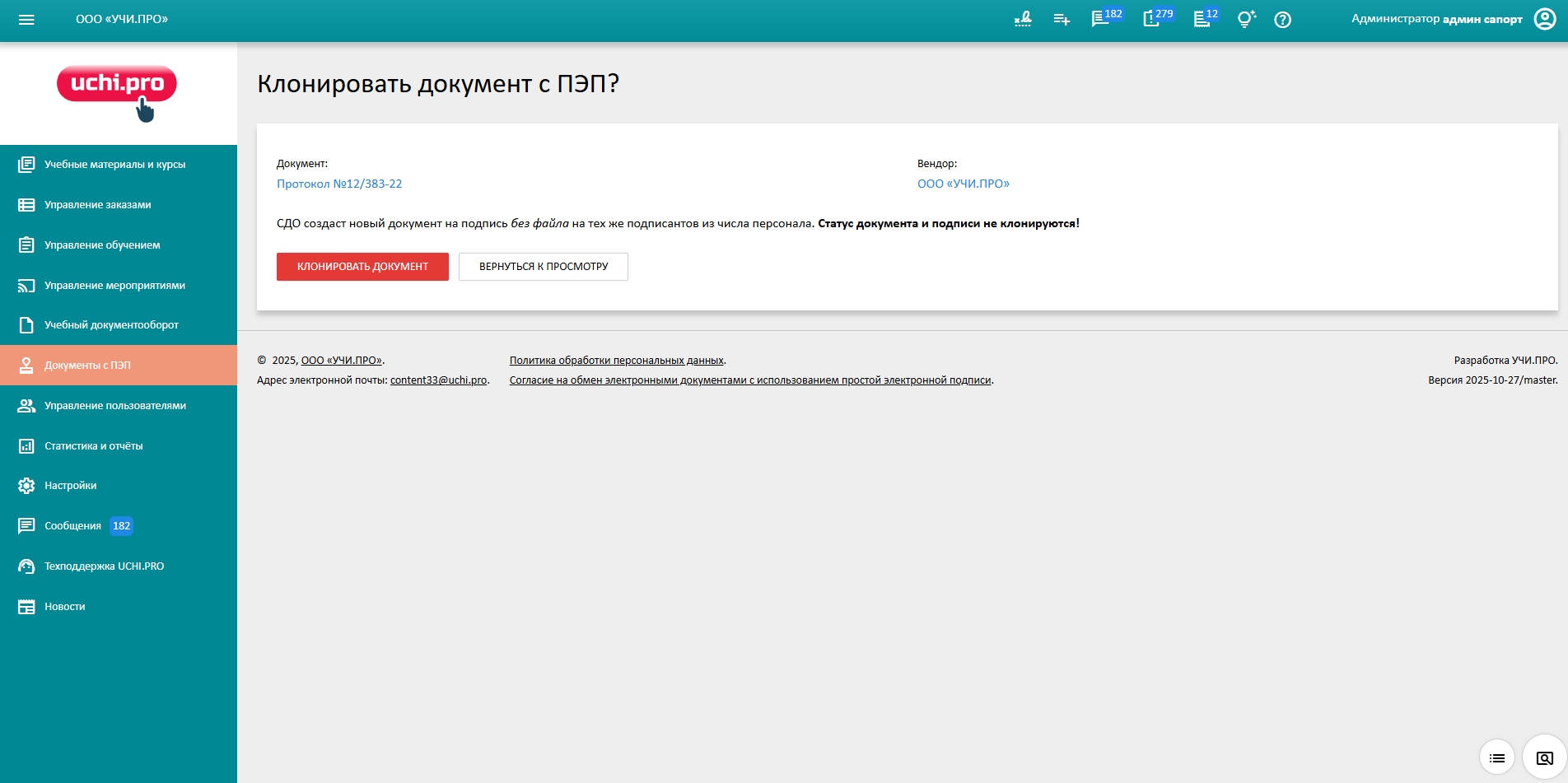
Task: Open the ООО «УЧИ.ПРО» vendor link
Action: click(x=963, y=184)
